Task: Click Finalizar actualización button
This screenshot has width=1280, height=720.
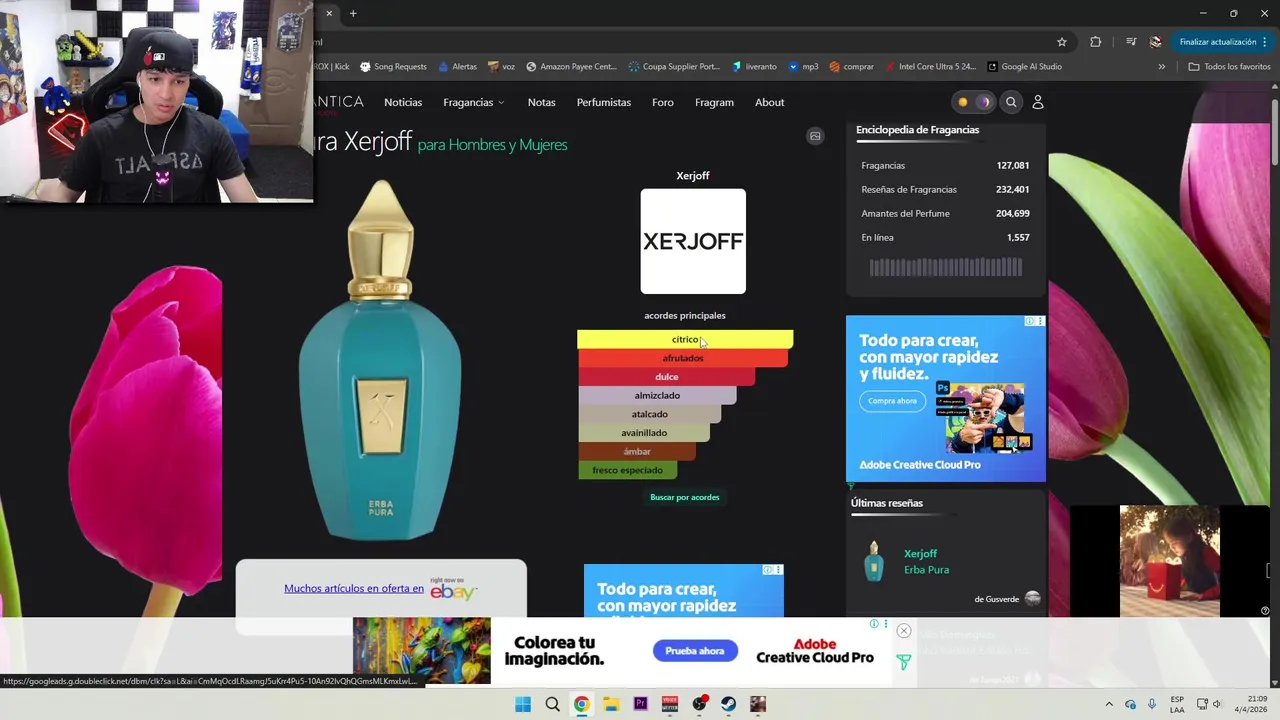Action: 1224,42
